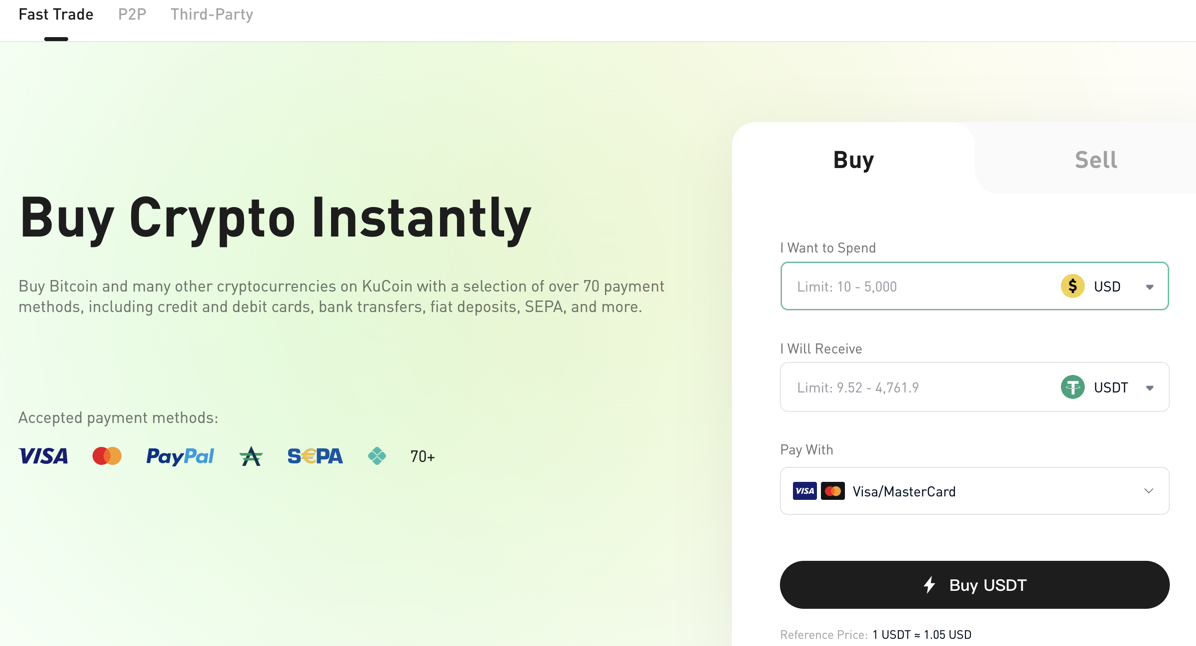Switch to the Third-Party tab
This screenshot has width=1196, height=646.
212,14
